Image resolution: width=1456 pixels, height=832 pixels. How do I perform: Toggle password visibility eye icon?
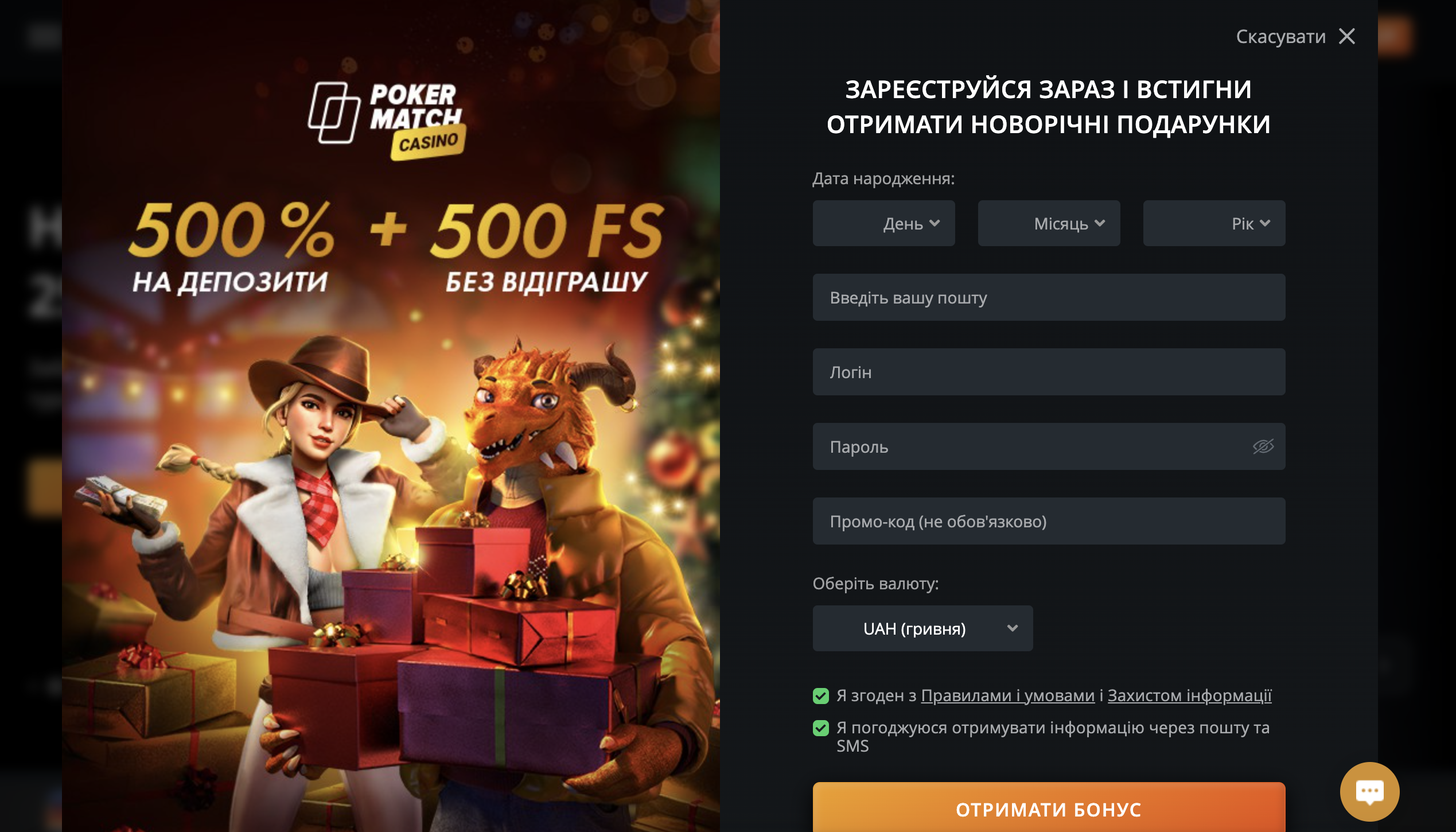1263,446
